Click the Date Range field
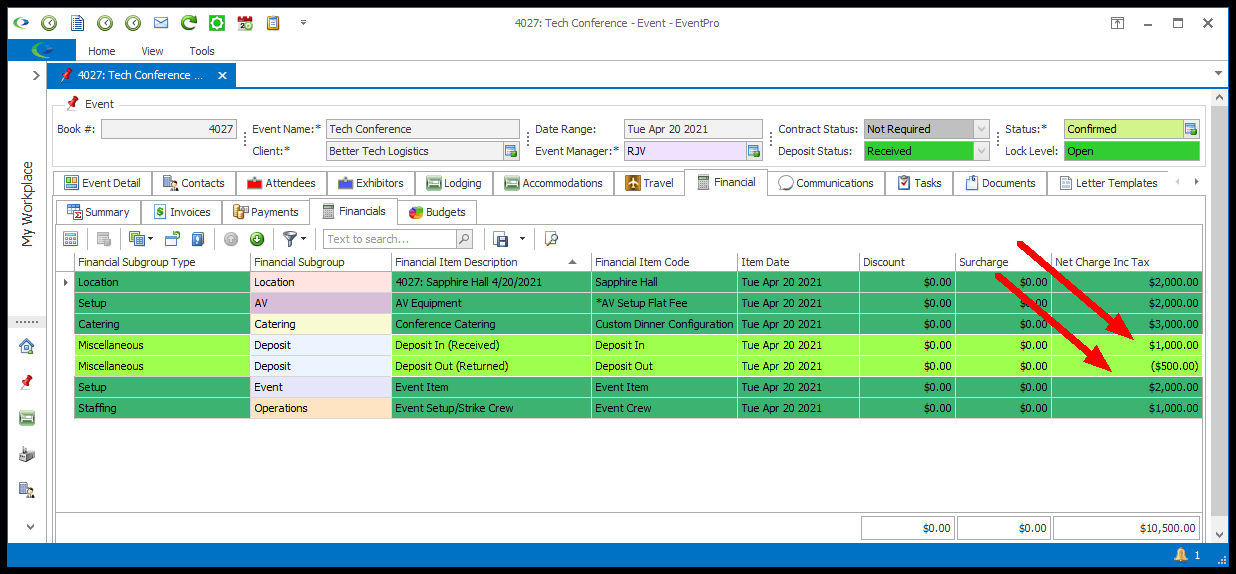Screen dimensions: 1236x574 tap(693, 129)
